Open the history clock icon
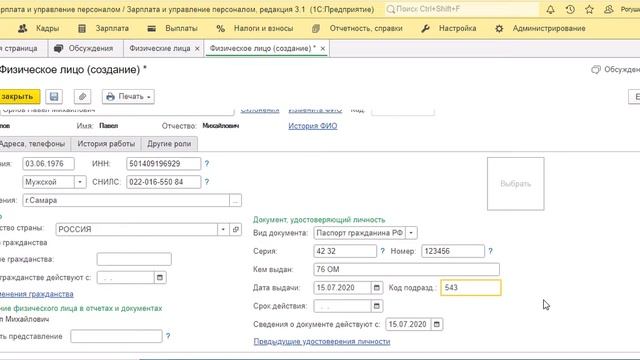Viewport: 640px width, 360px height. (570, 9)
